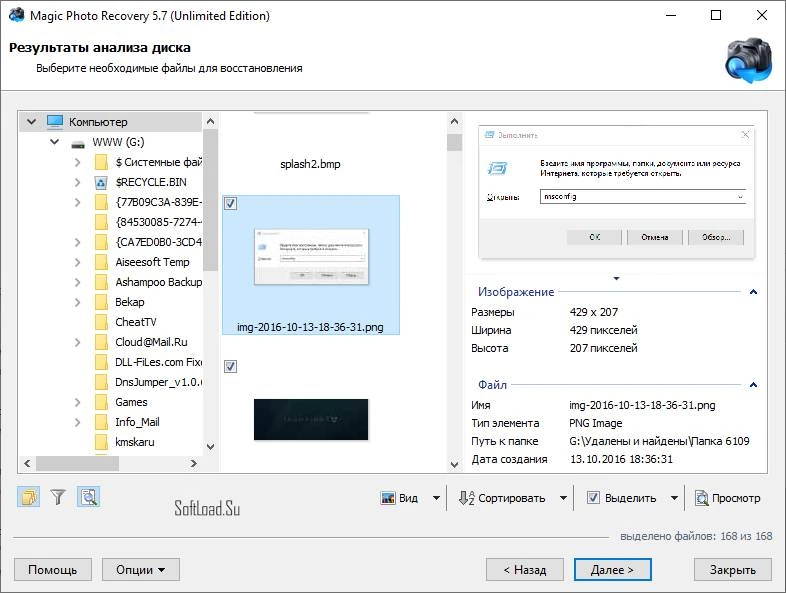Click the Просмотр preview button
786x593 pixels.
(x=727, y=498)
